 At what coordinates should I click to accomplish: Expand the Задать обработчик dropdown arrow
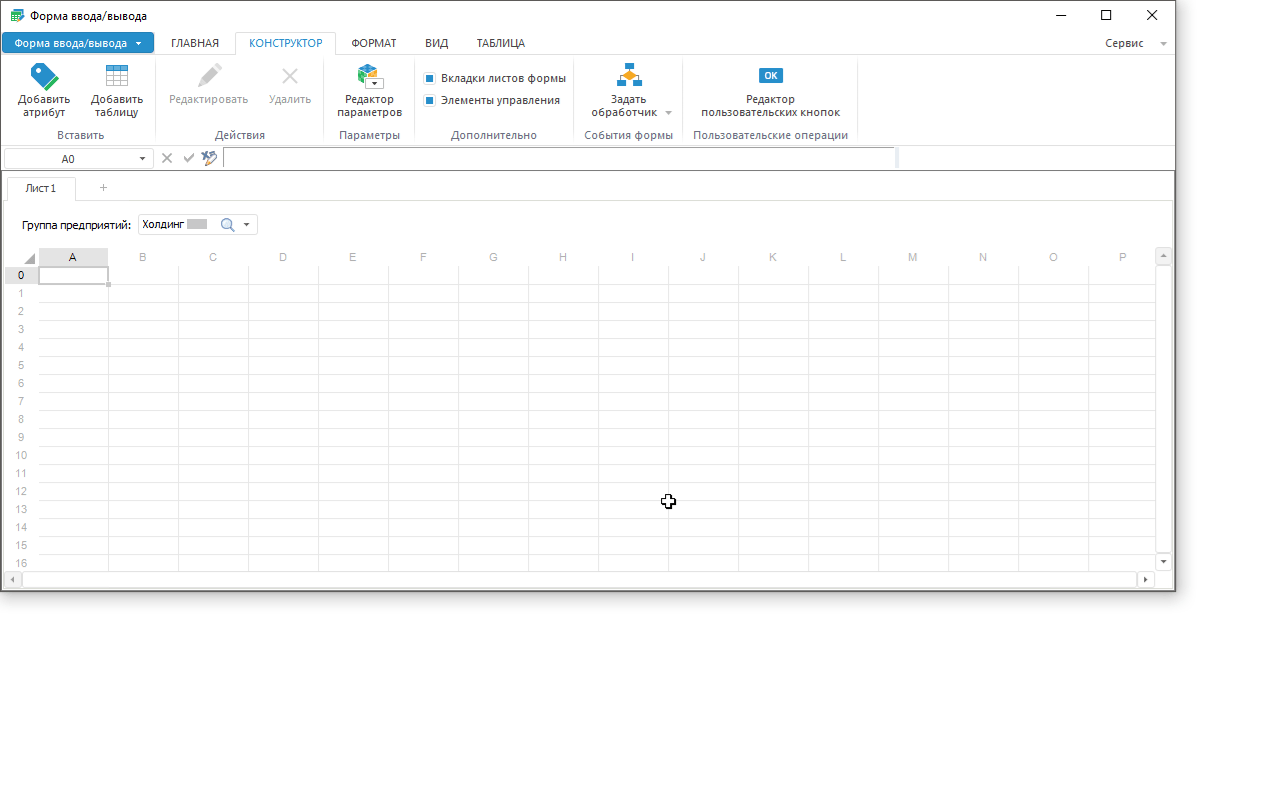pos(669,113)
